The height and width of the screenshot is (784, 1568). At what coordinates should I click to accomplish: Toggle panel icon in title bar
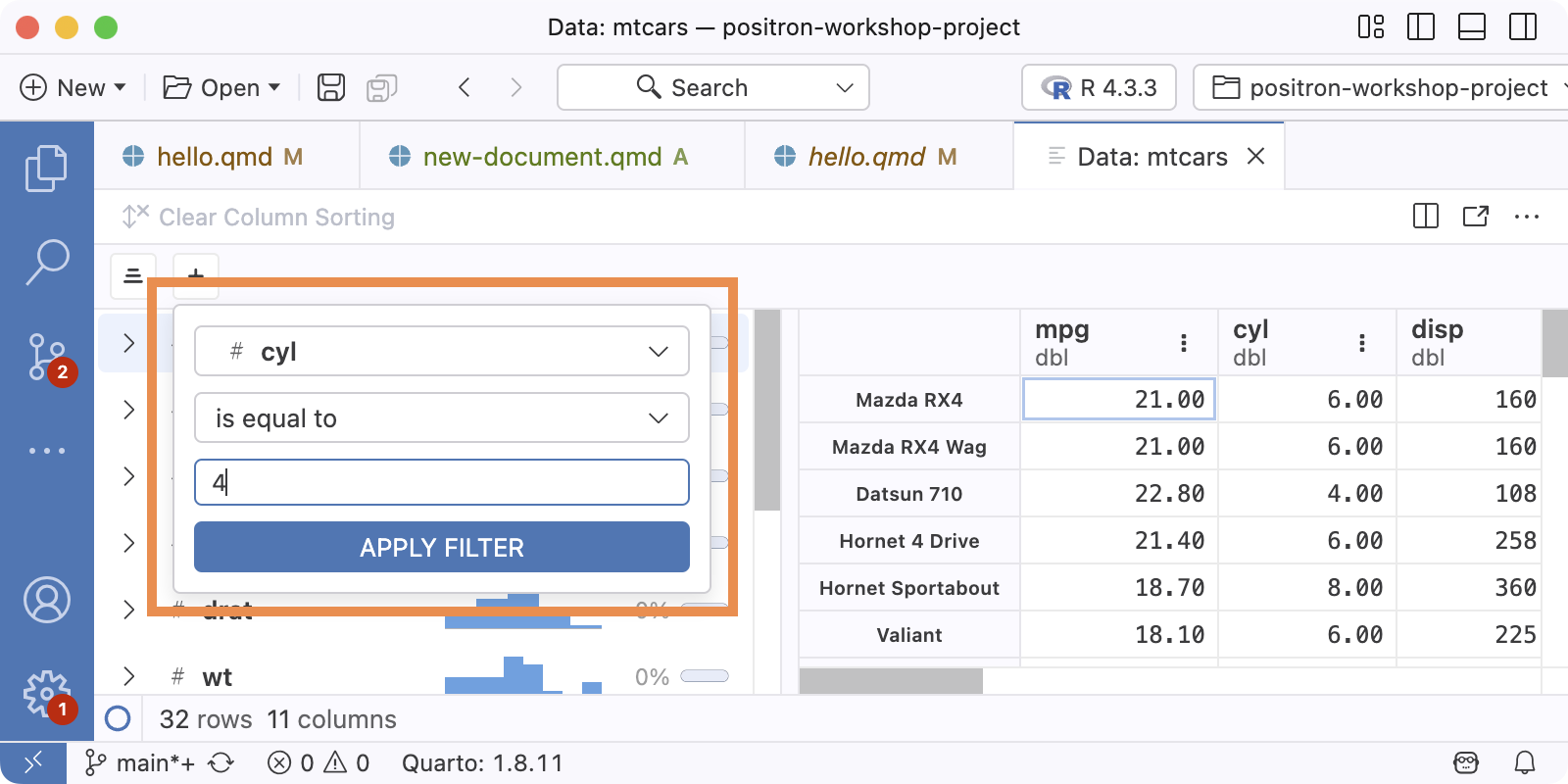pyautogui.click(x=1472, y=26)
